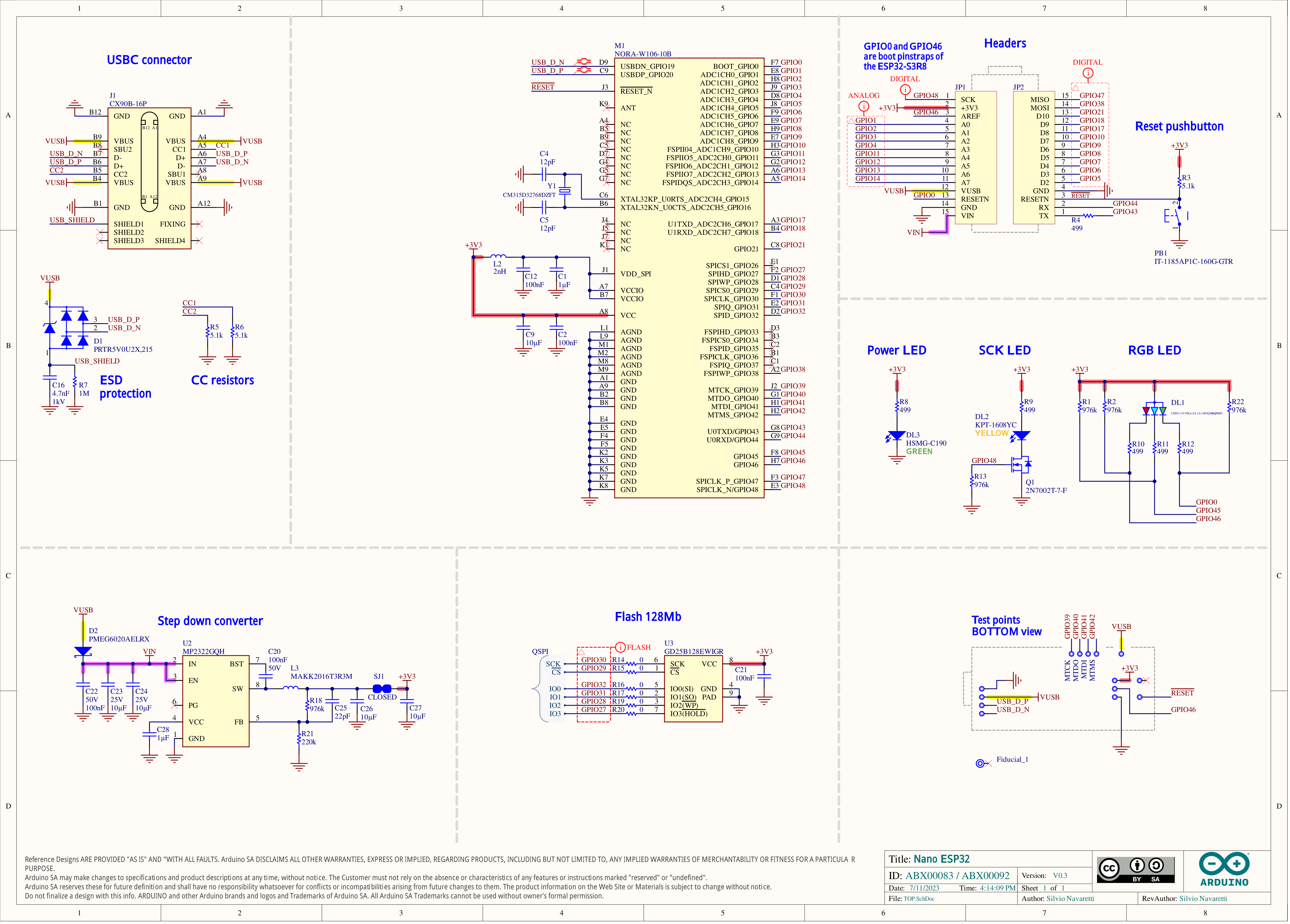This screenshot has height=924, width=1290.
Task: Click the GPIO0/GPIO46 boot pinstraps note
Action: [x=903, y=56]
